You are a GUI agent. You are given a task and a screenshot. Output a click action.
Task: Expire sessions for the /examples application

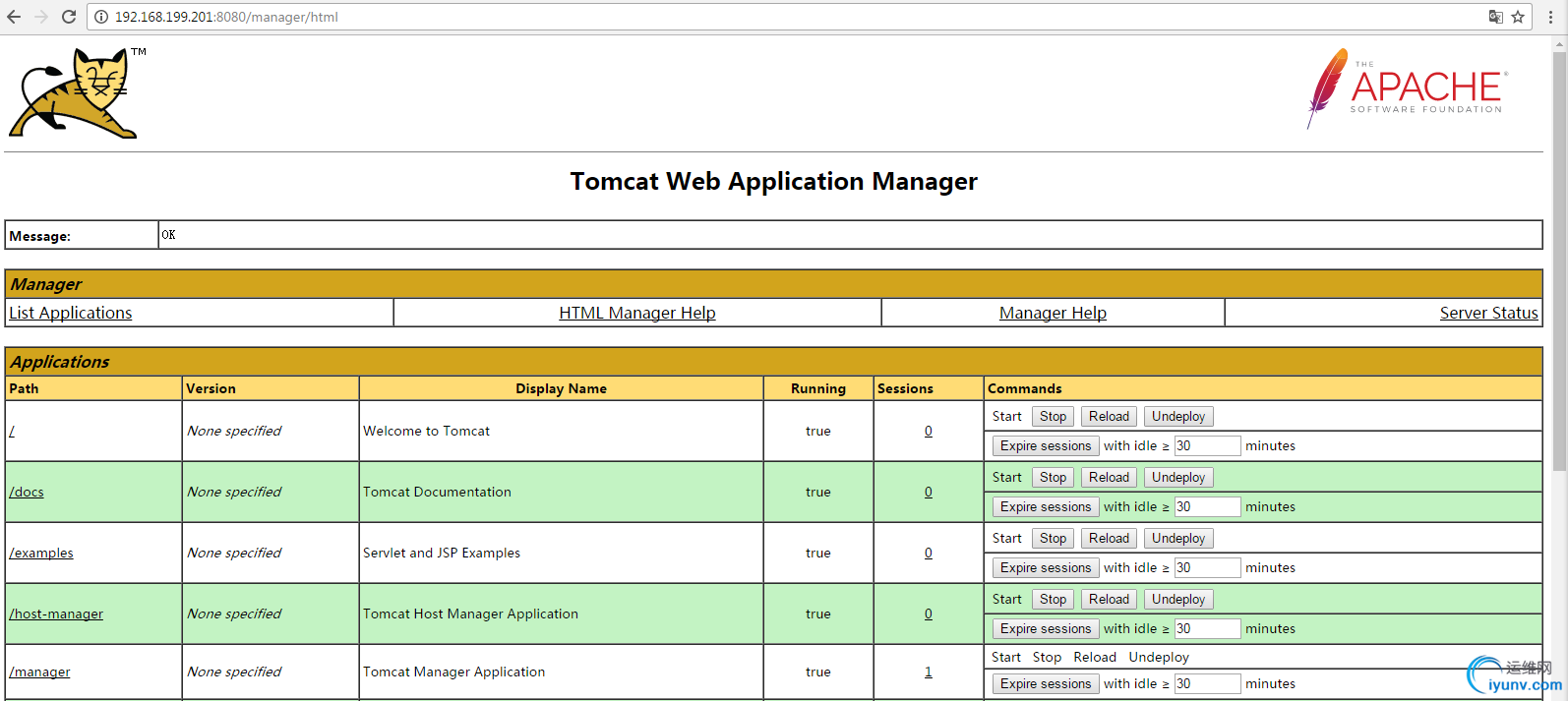[x=1046, y=568]
